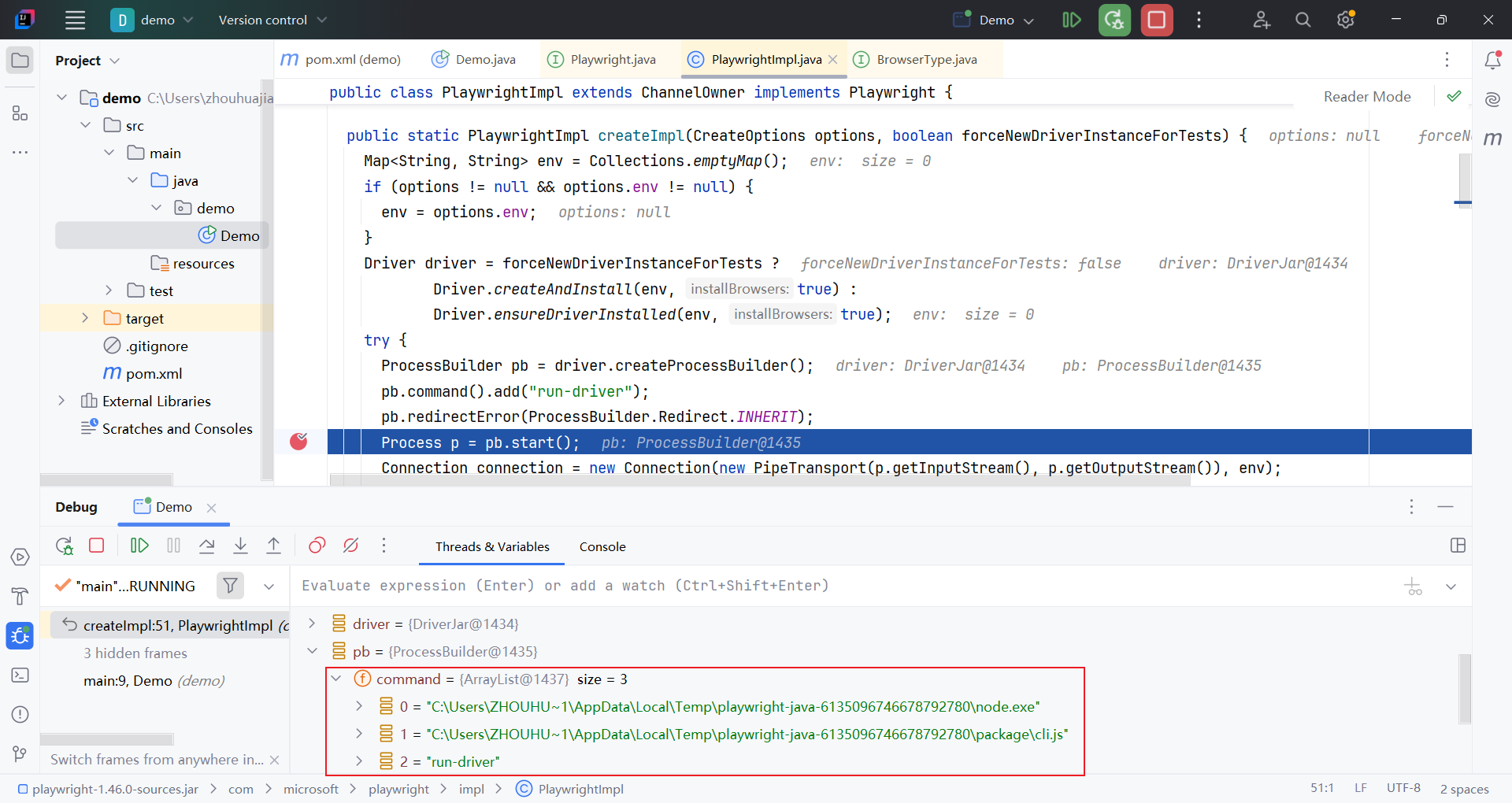Collapse the src folder node

85,125
